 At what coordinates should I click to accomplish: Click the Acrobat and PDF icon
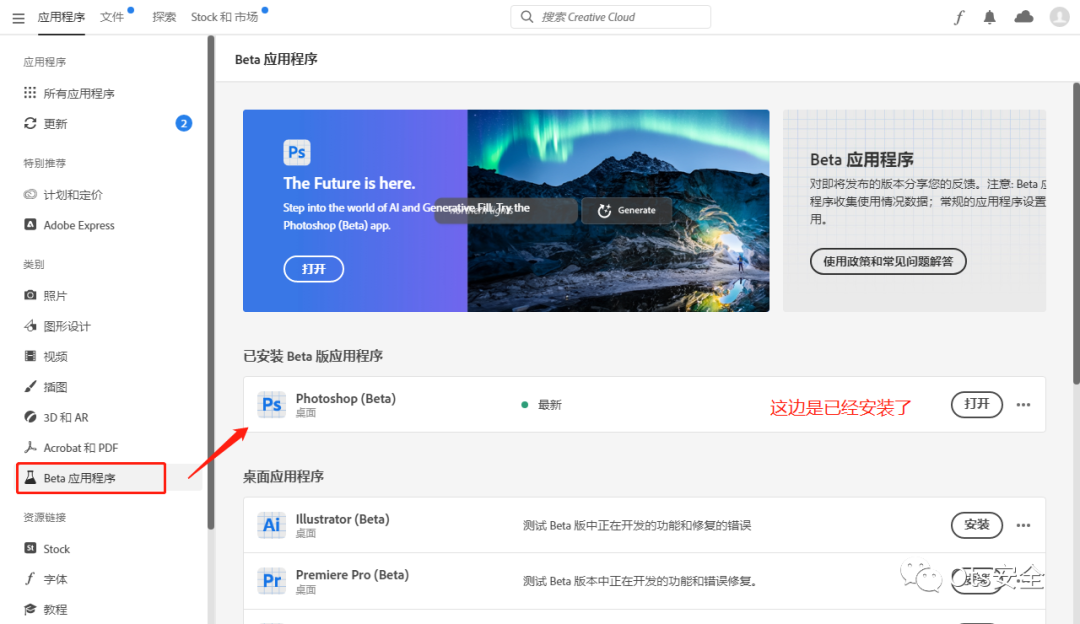[30, 447]
